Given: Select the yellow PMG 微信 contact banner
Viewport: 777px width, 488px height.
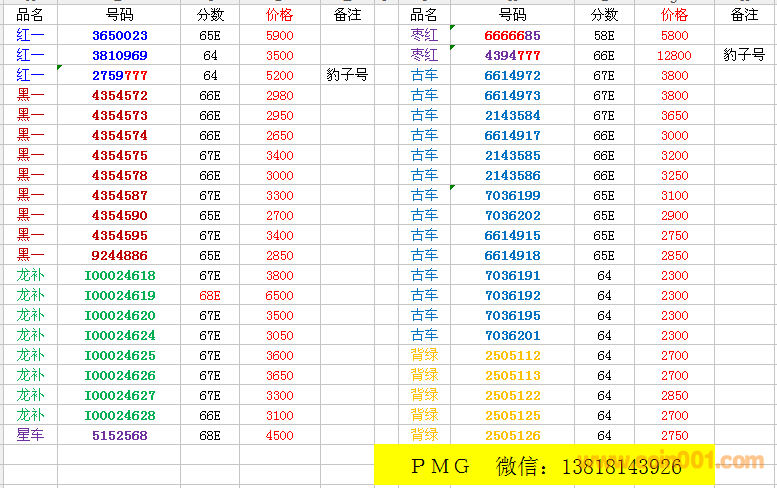Looking at the screenshot, I should coord(544,466).
